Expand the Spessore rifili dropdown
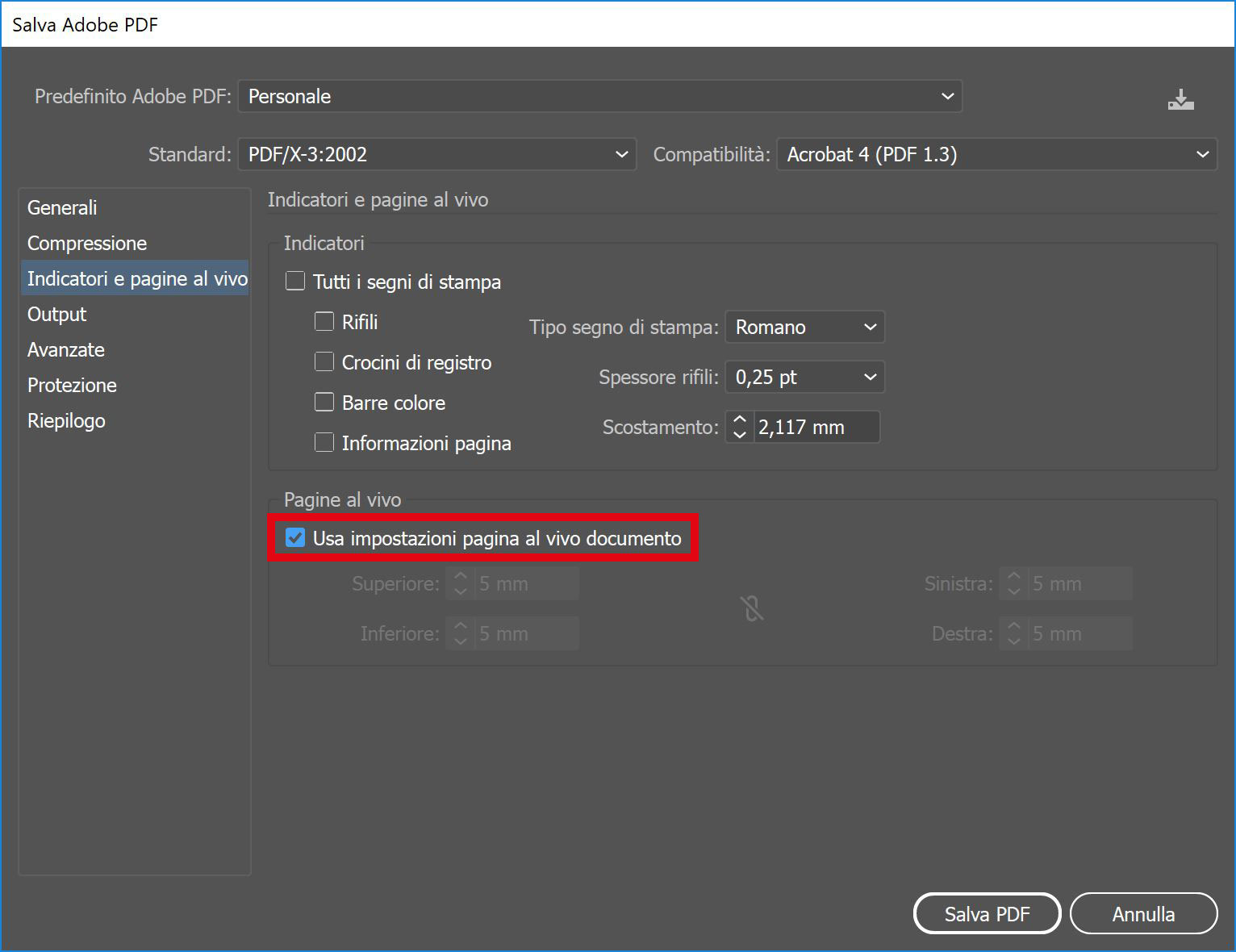 (804, 378)
